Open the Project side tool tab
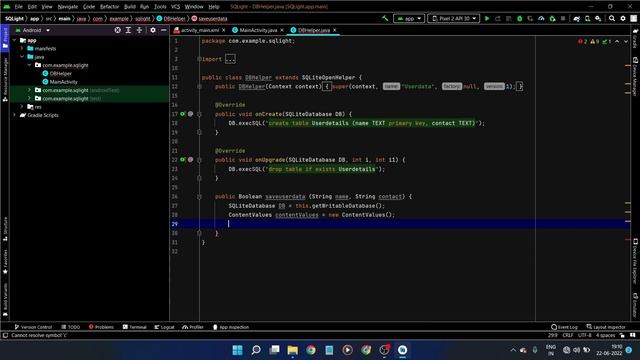This screenshot has height=360, width=640. (5, 38)
